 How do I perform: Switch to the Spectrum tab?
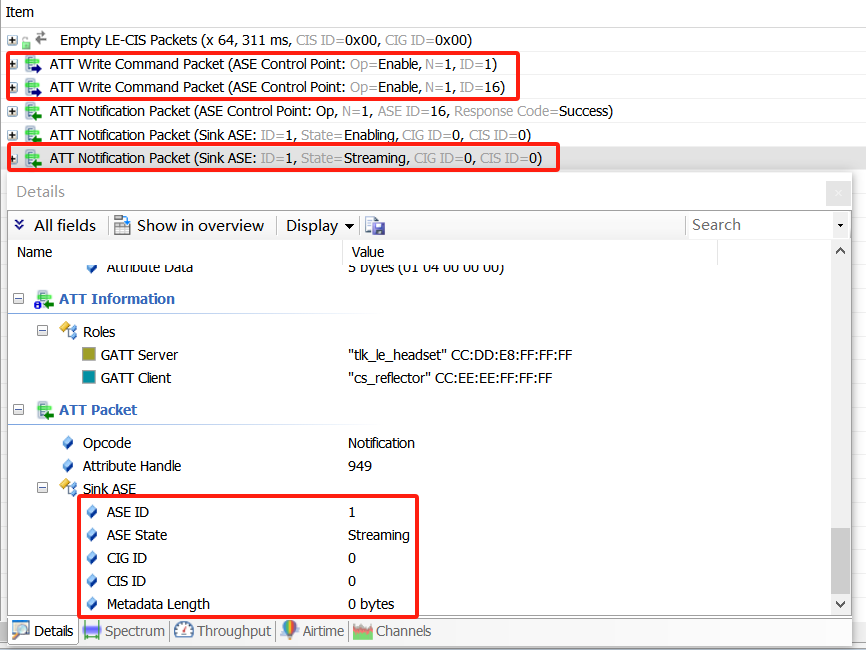124,631
